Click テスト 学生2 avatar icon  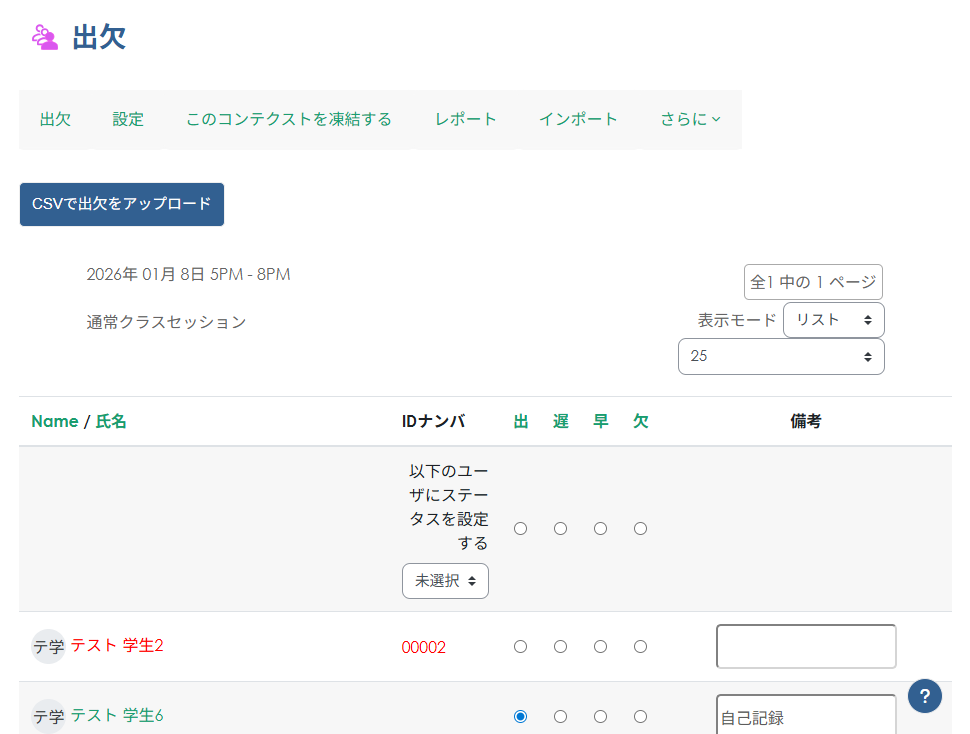coord(48,647)
